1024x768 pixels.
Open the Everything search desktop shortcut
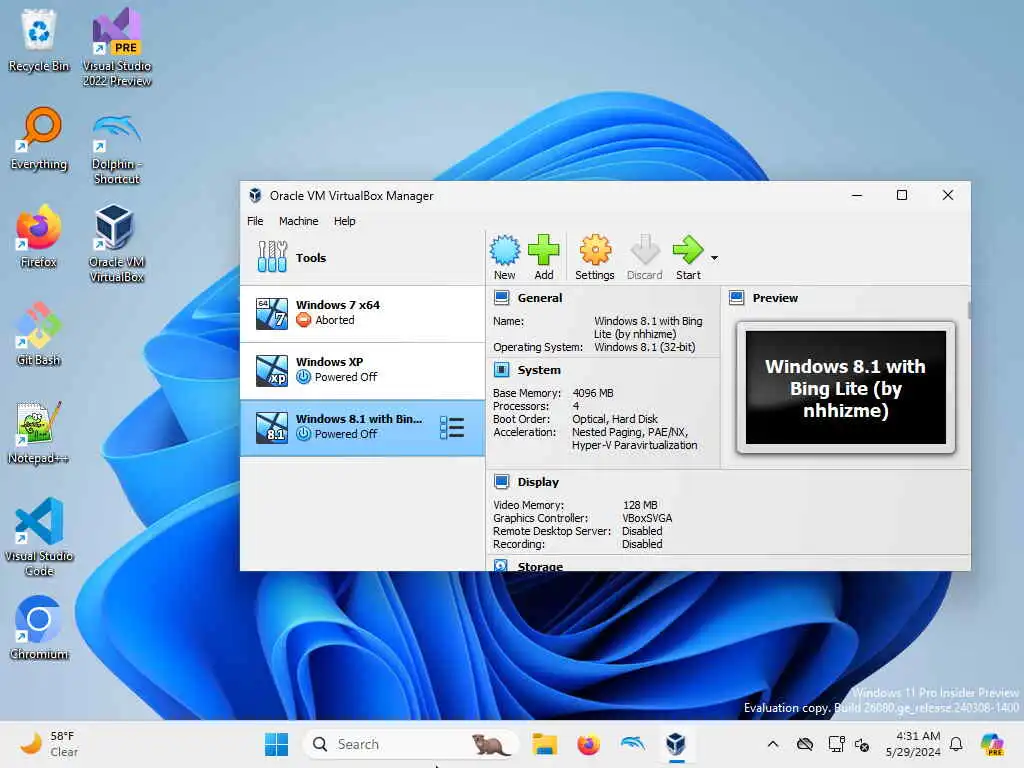[39, 139]
